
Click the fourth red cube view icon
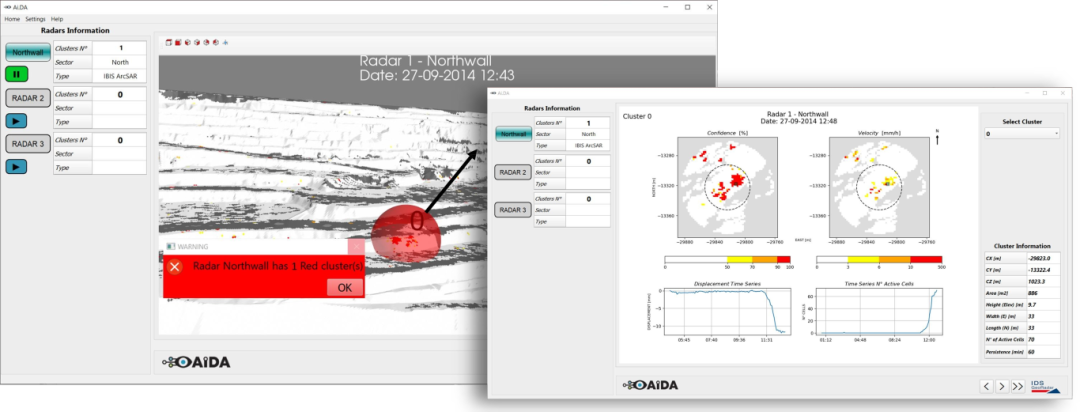(197, 43)
